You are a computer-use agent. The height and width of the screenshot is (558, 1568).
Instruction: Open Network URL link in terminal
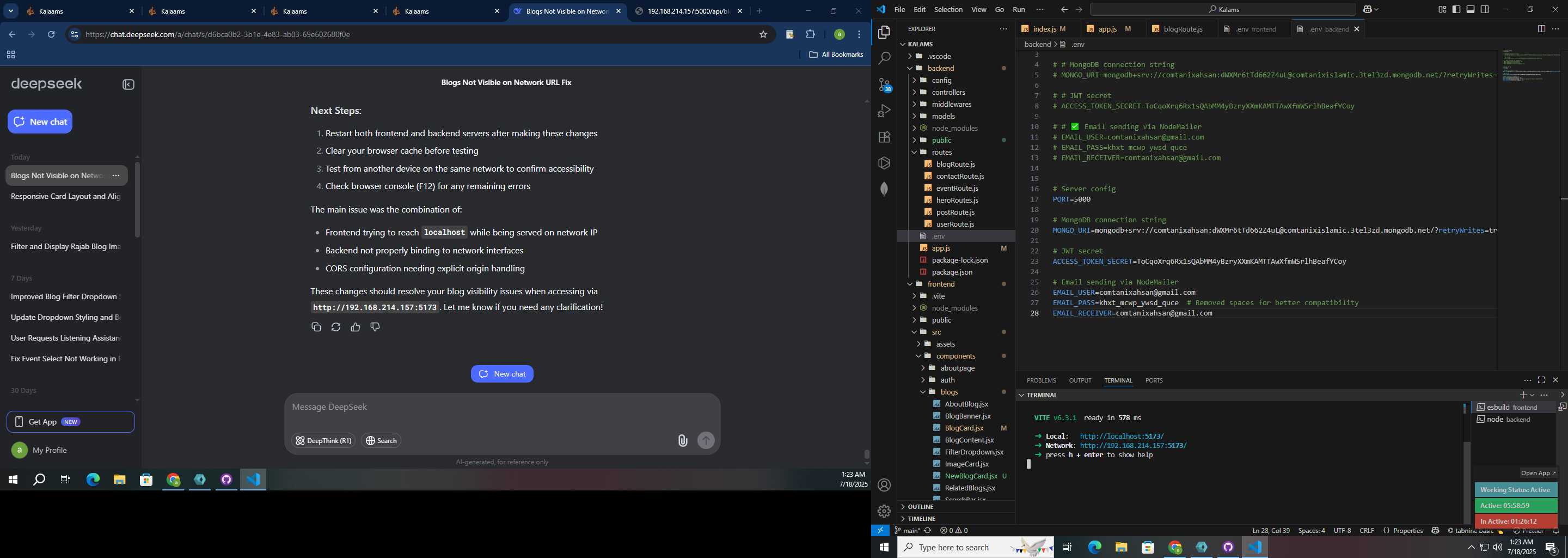click(x=1133, y=446)
